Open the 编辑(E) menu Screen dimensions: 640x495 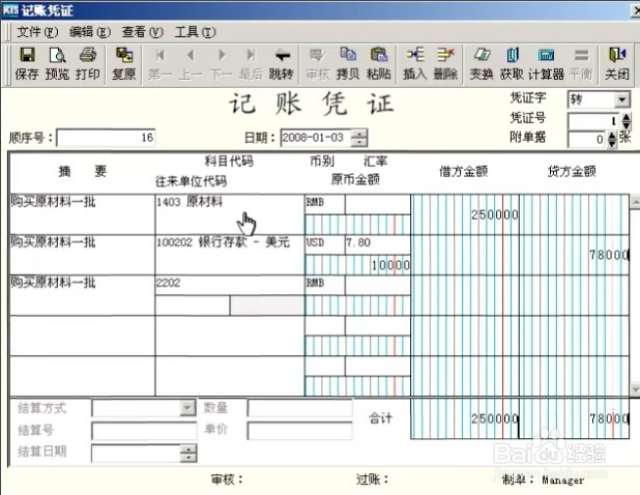pyautogui.click(x=90, y=32)
